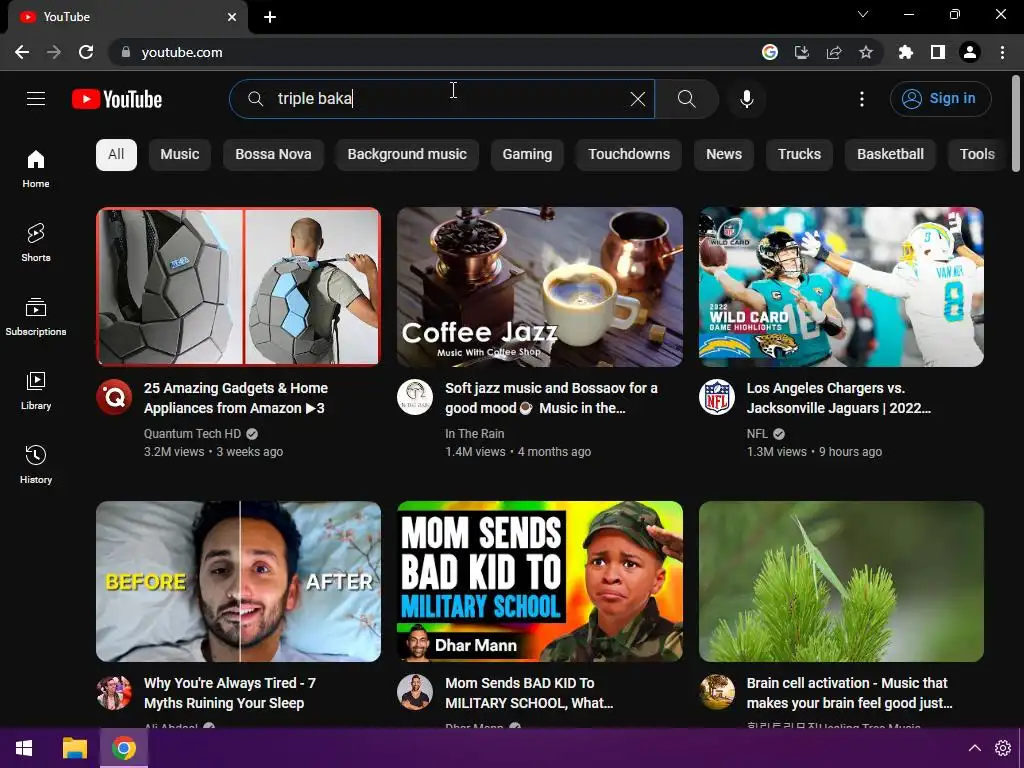The height and width of the screenshot is (768, 1024).
Task: Reload the YouTube page
Action: [86, 52]
